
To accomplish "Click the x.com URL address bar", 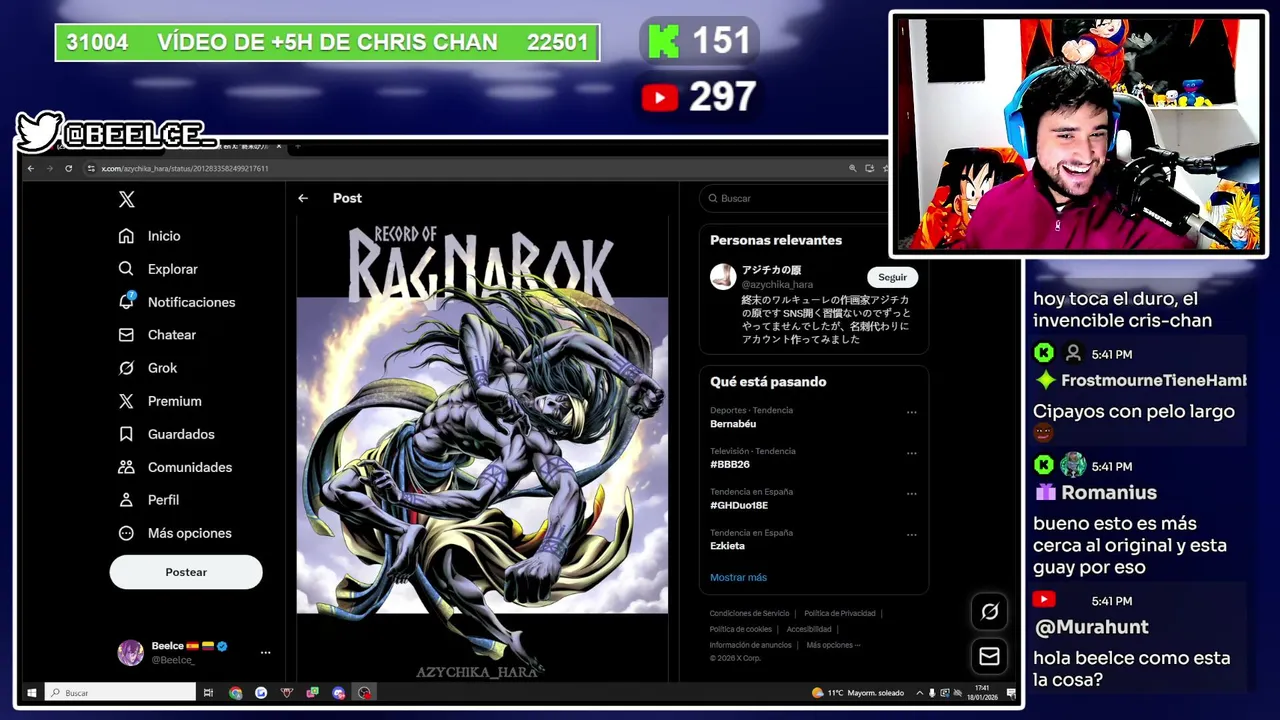I will point(185,169).
